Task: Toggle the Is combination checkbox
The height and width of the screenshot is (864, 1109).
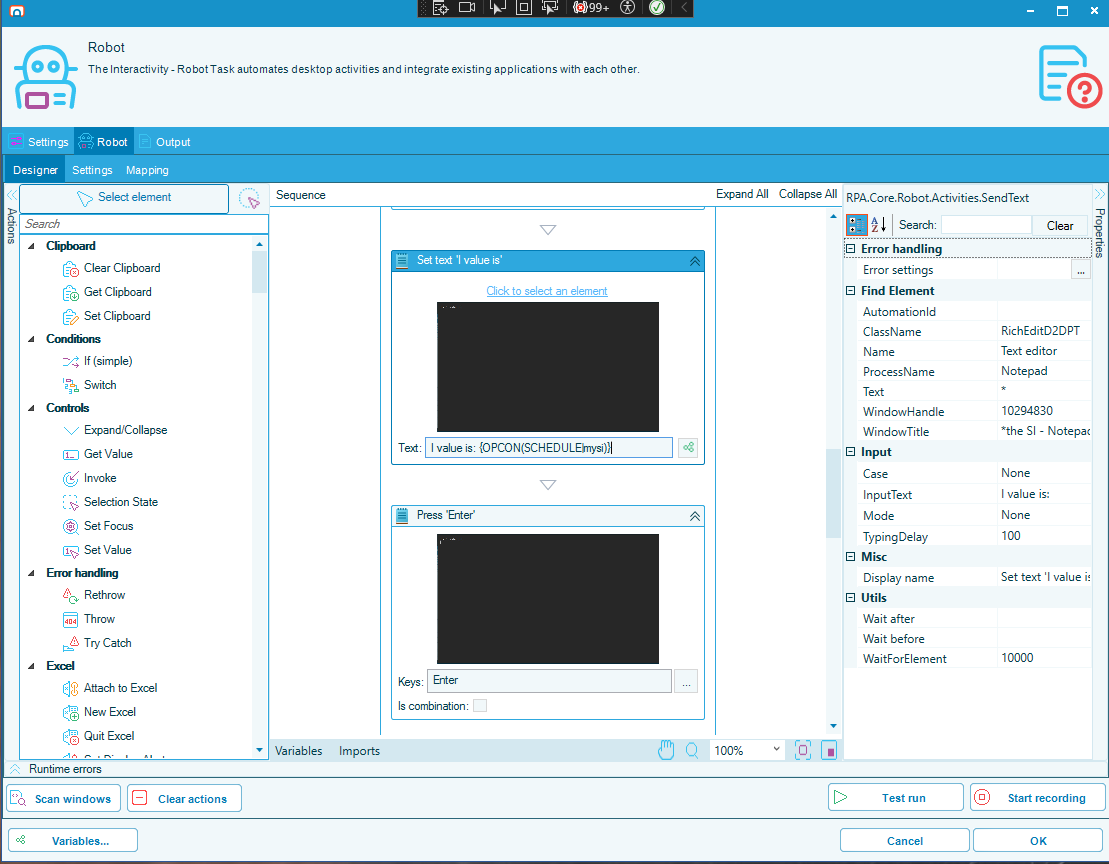Action: 482,705
